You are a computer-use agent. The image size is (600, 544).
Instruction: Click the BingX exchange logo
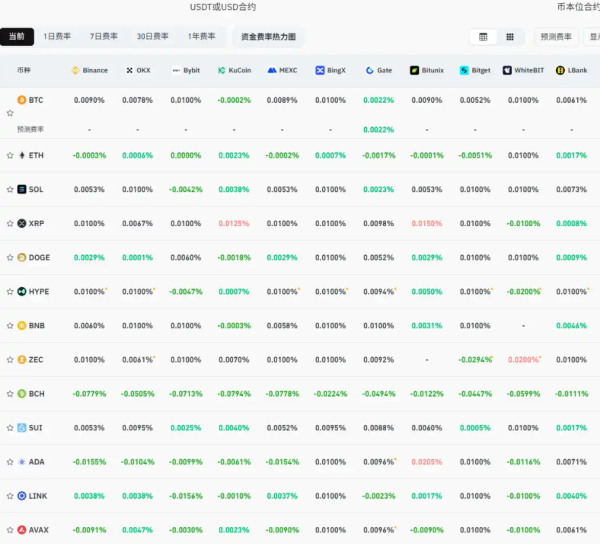click(x=320, y=71)
